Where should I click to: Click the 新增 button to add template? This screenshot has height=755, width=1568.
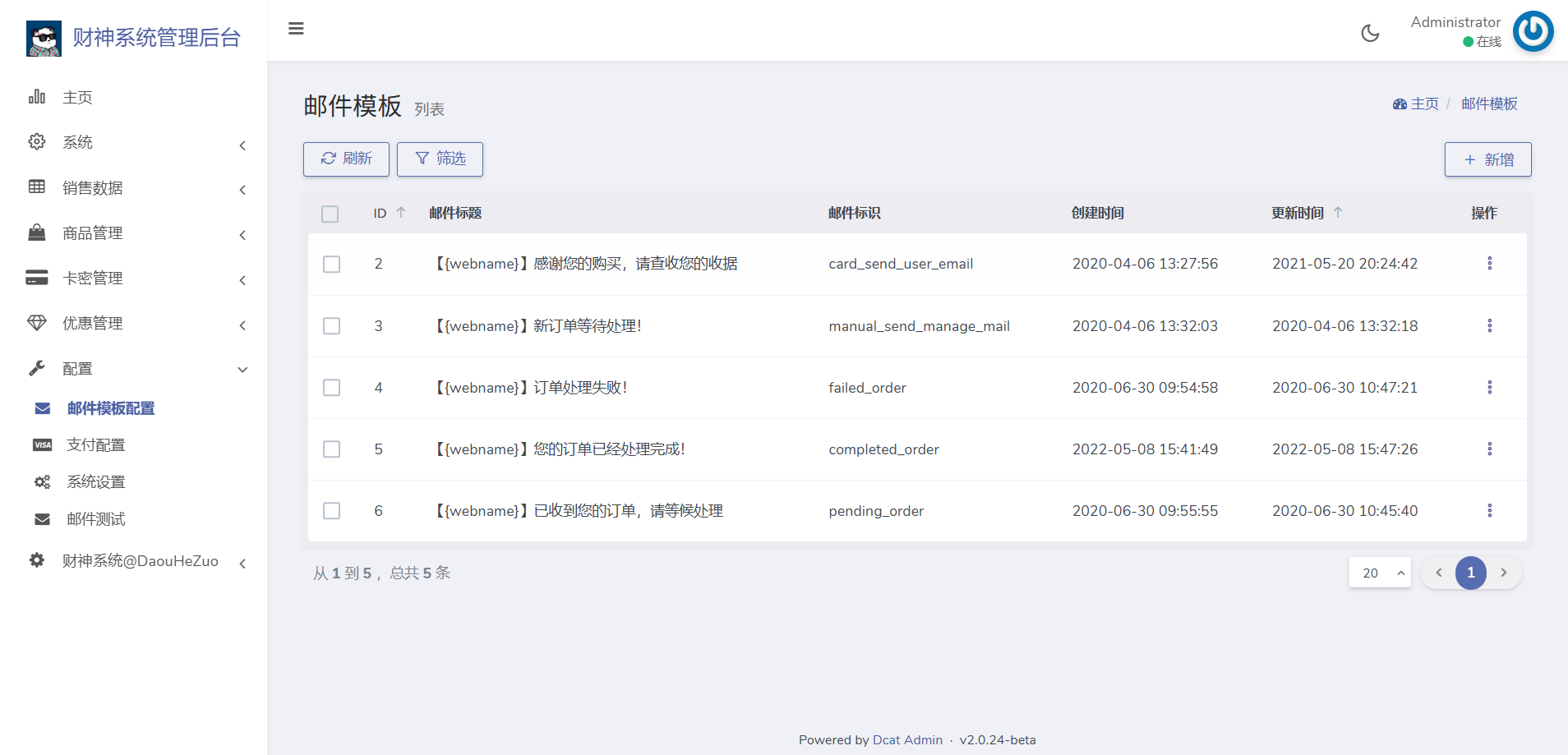1487,159
